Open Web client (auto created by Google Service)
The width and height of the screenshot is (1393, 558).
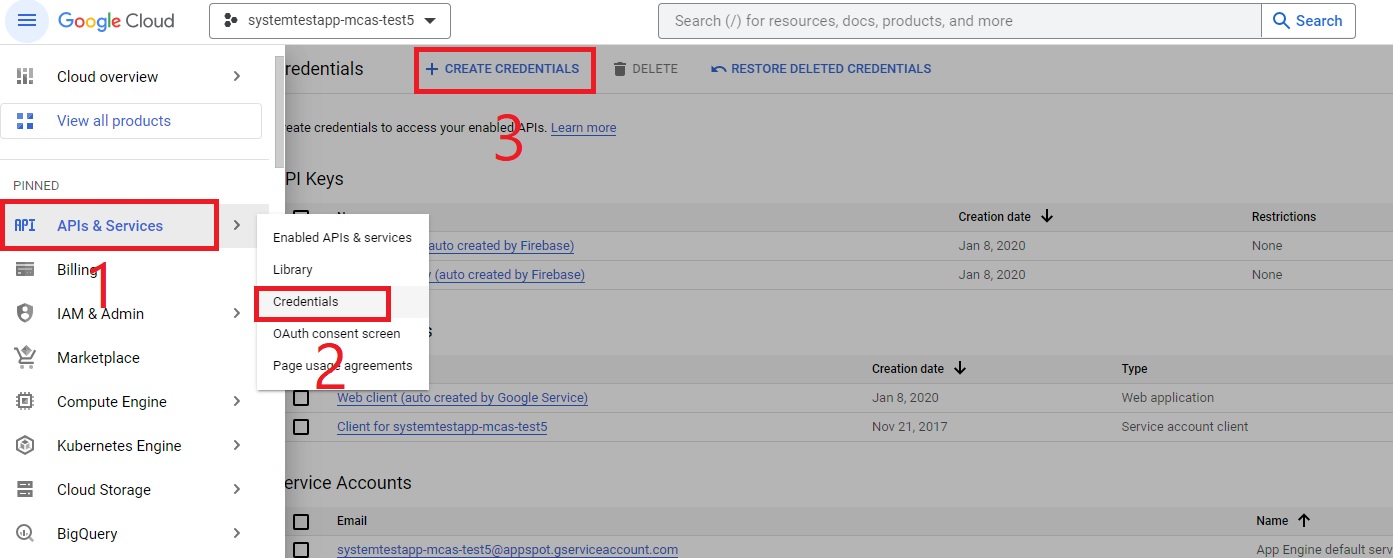tap(462, 398)
